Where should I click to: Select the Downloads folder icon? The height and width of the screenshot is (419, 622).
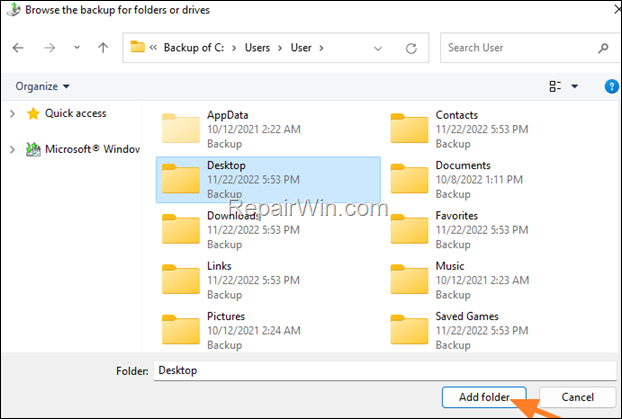pos(181,229)
